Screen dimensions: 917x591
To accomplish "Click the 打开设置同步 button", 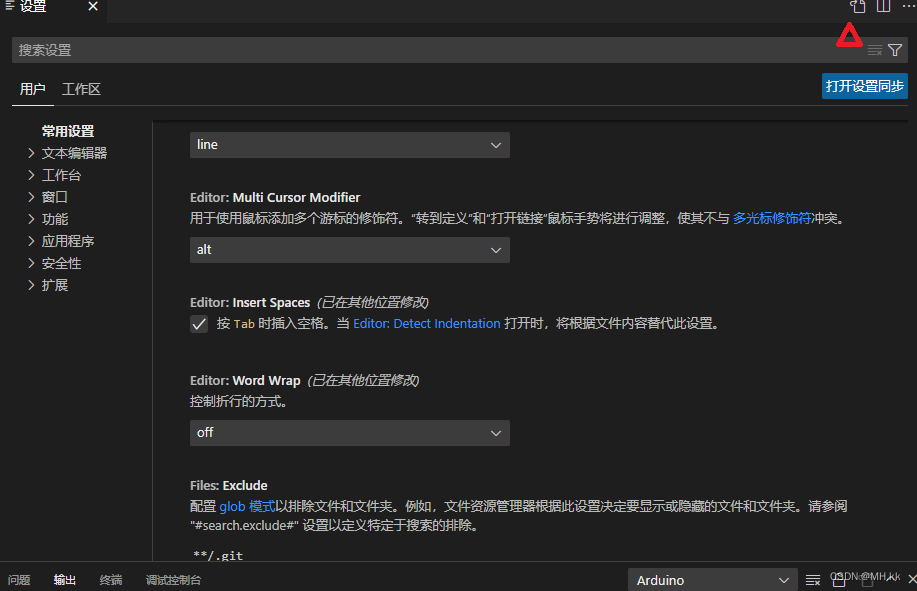I will [x=863, y=86].
